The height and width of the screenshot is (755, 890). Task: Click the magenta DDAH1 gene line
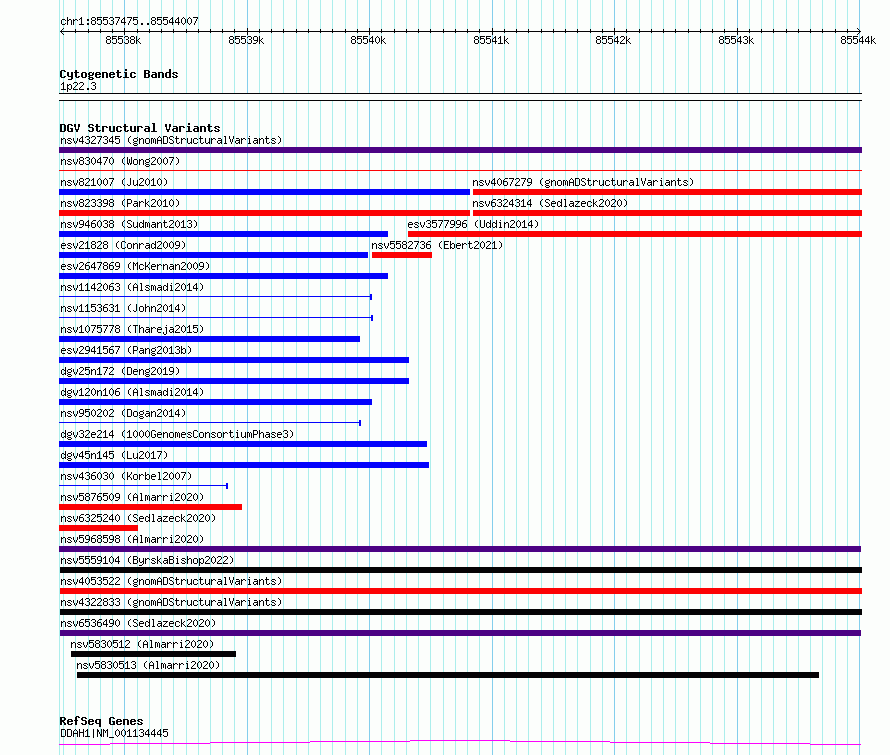pos(460,742)
